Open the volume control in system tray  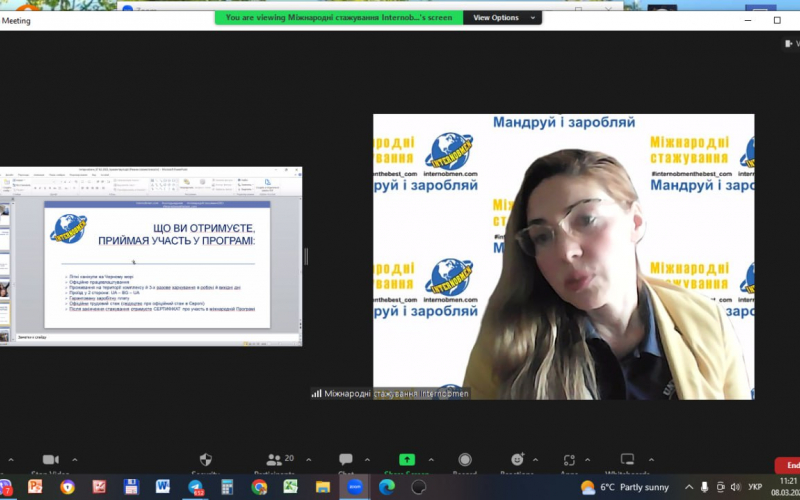735,487
